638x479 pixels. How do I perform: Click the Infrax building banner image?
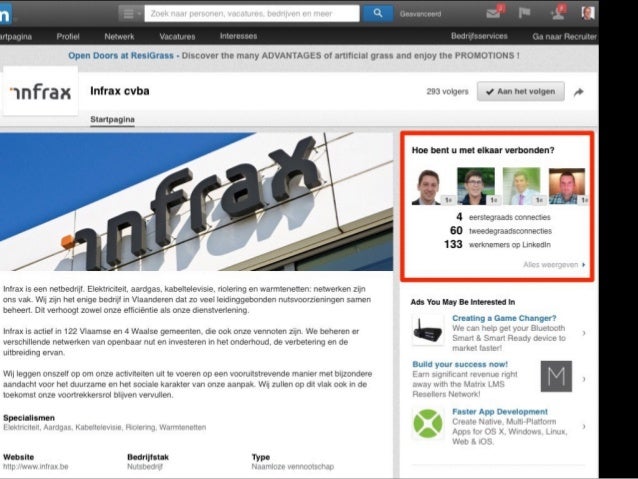197,201
